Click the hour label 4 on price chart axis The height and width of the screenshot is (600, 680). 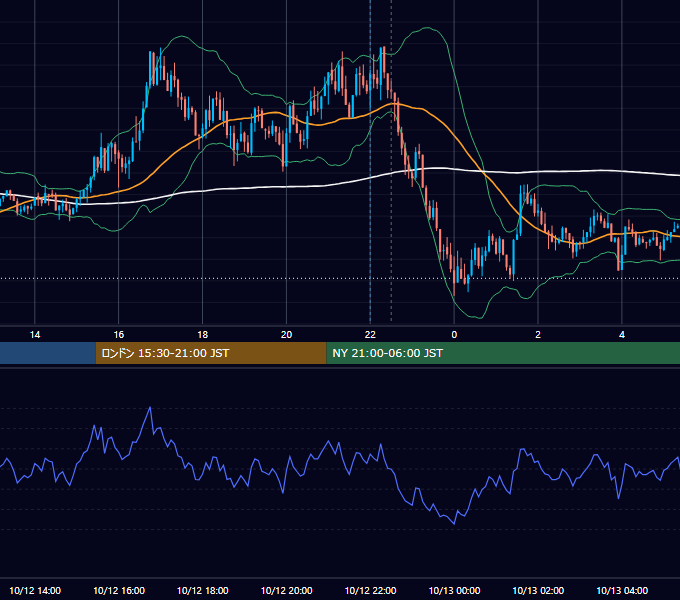point(622,335)
